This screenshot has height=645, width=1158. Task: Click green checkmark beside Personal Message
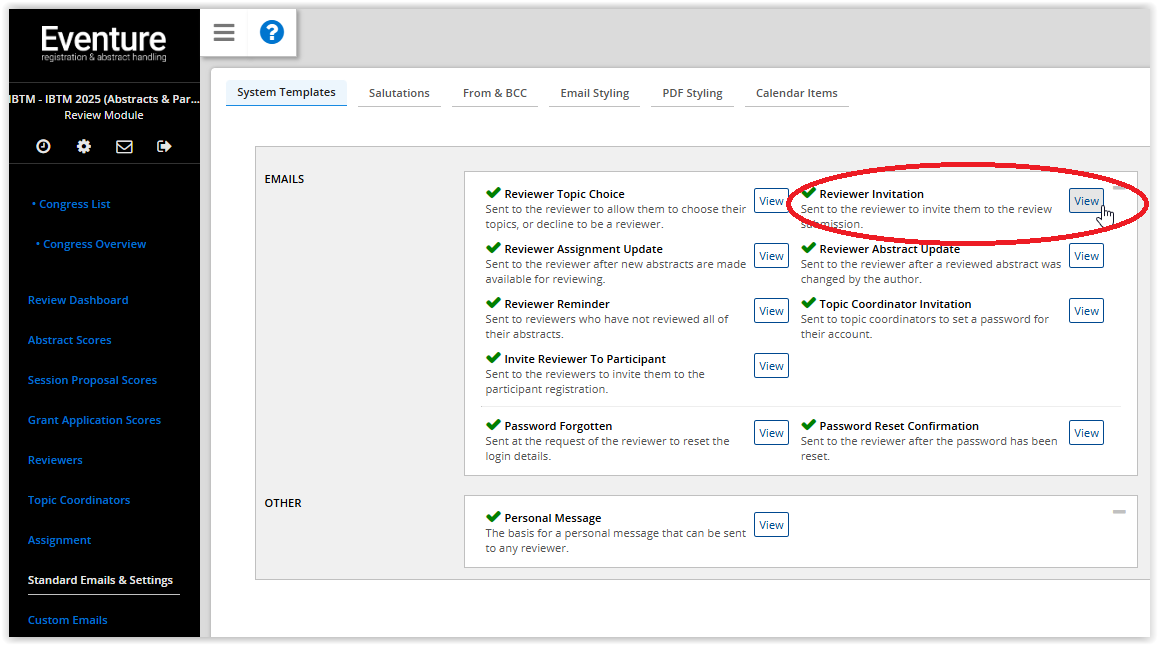click(x=493, y=517)
